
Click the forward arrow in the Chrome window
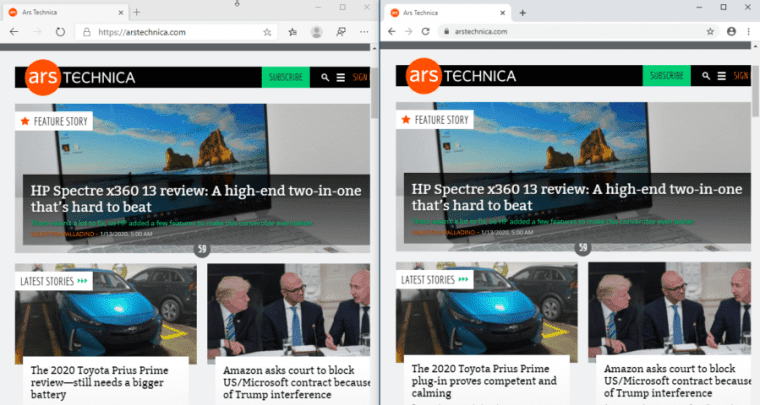[409, 31]
